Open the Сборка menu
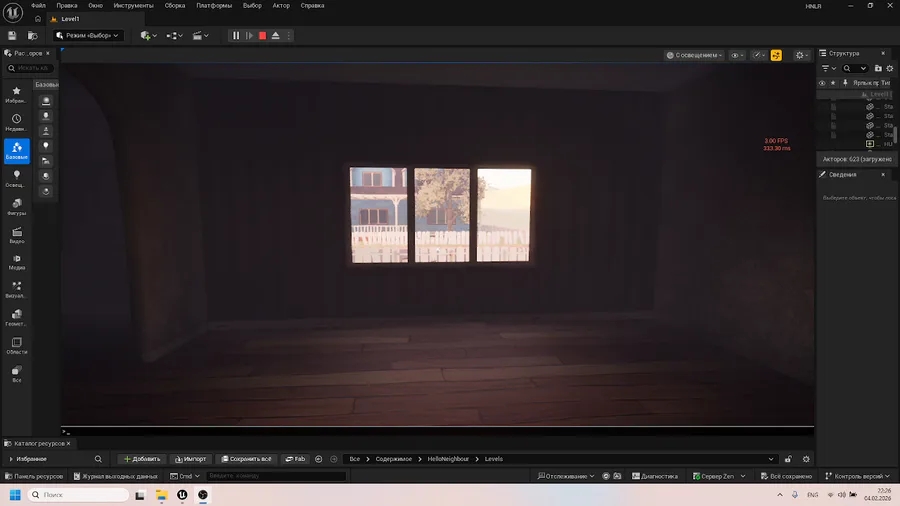900x506 pixels. click(x=174, y=6)
